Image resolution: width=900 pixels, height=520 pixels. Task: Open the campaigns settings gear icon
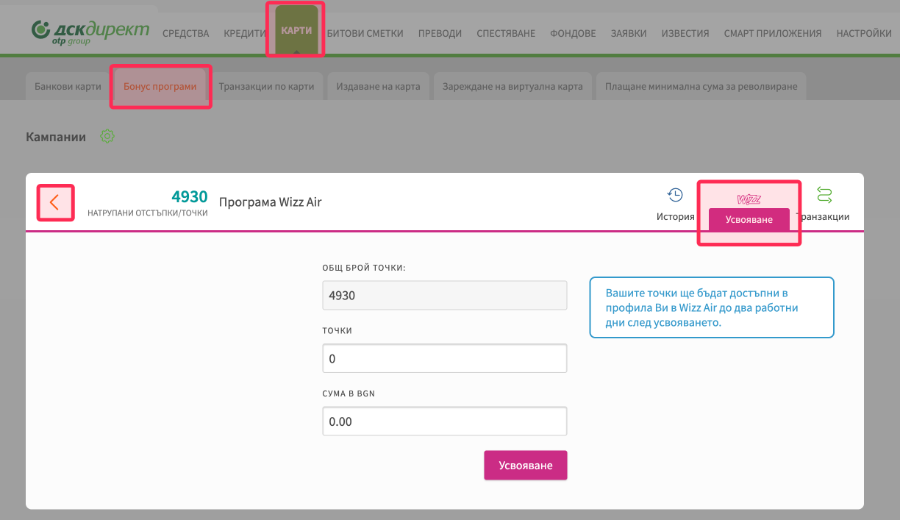(x=107, y=136)
